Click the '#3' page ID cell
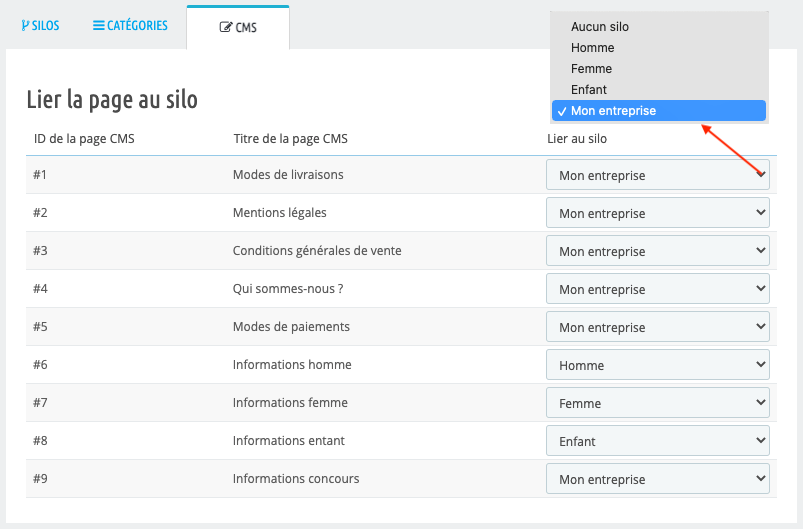Screen dimensions: 803x529 tap(40, 250)
